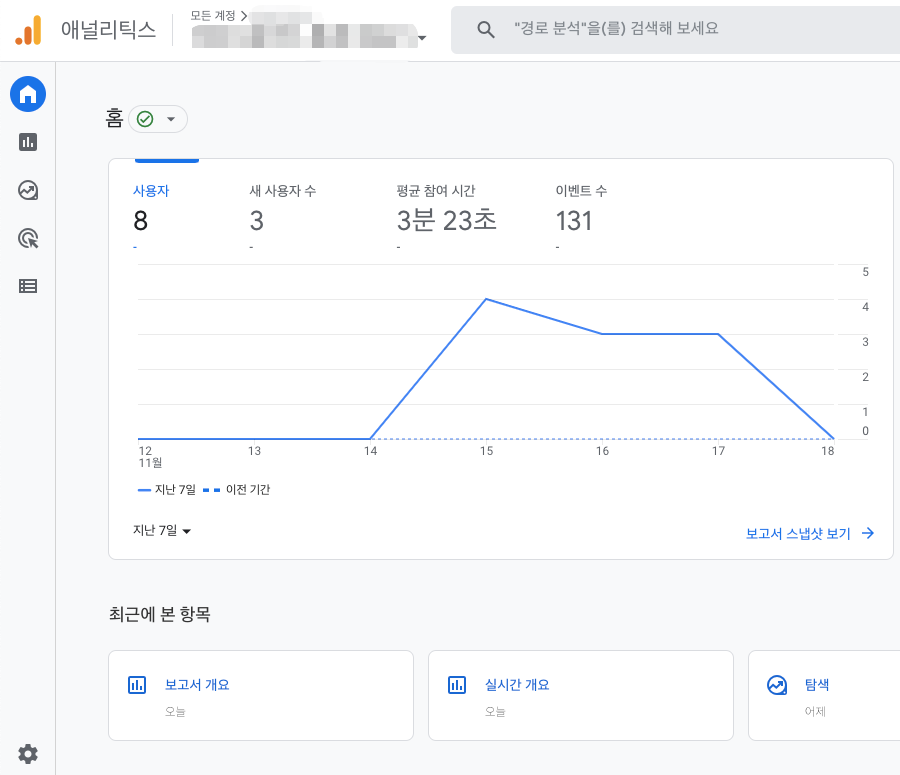Screen dimensions: 900x775
Task: Open Explore via the trending-line sidebar icon
Action: [27, 190]
